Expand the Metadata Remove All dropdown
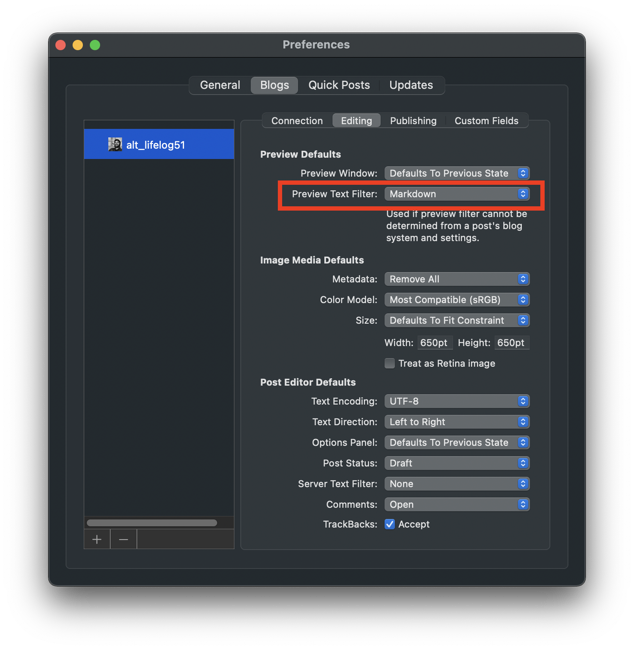The height and width of the screenshot is (650, 634). coord(457,279)
